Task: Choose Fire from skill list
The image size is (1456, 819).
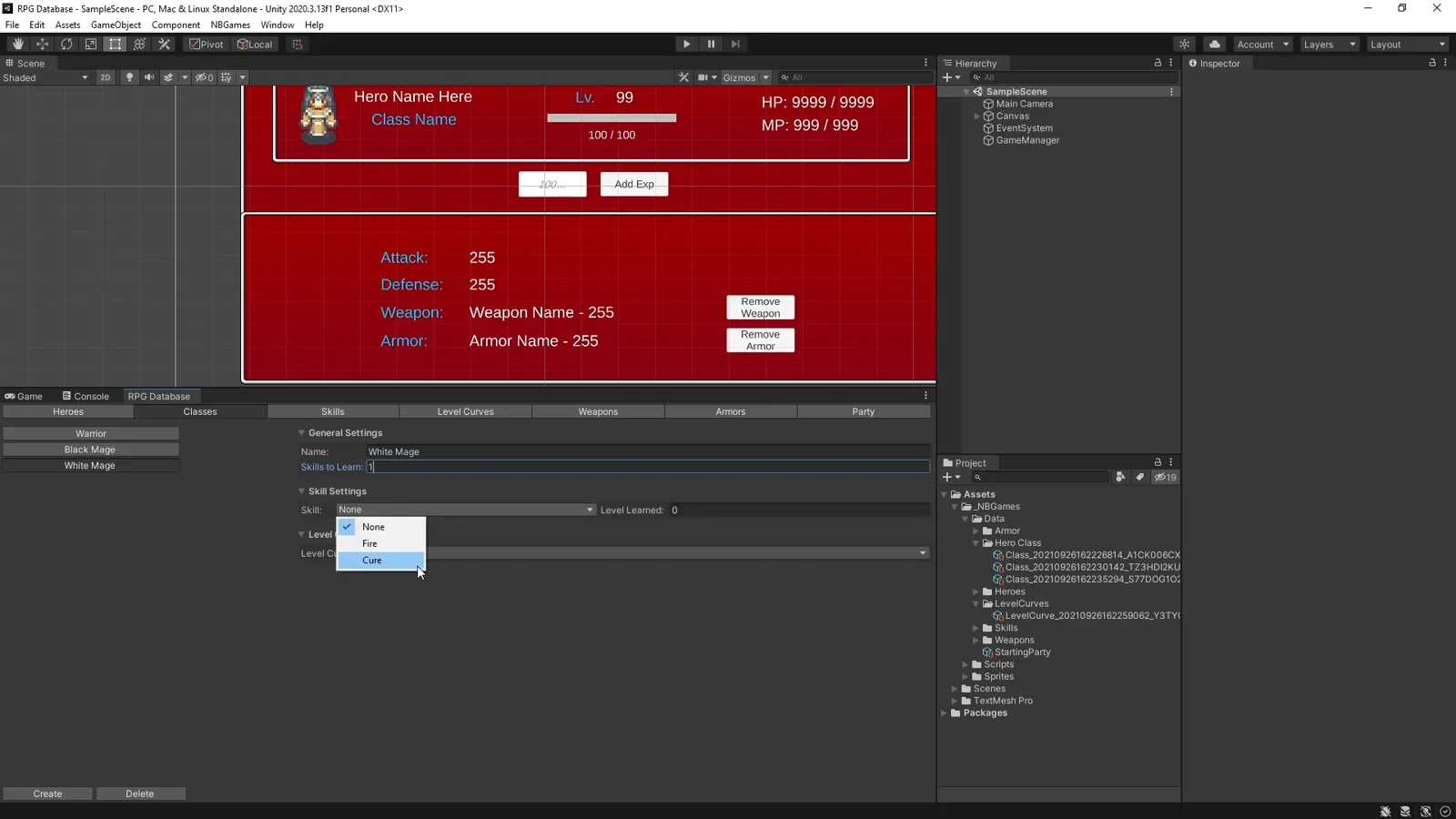Action: (x=380, y=543)
